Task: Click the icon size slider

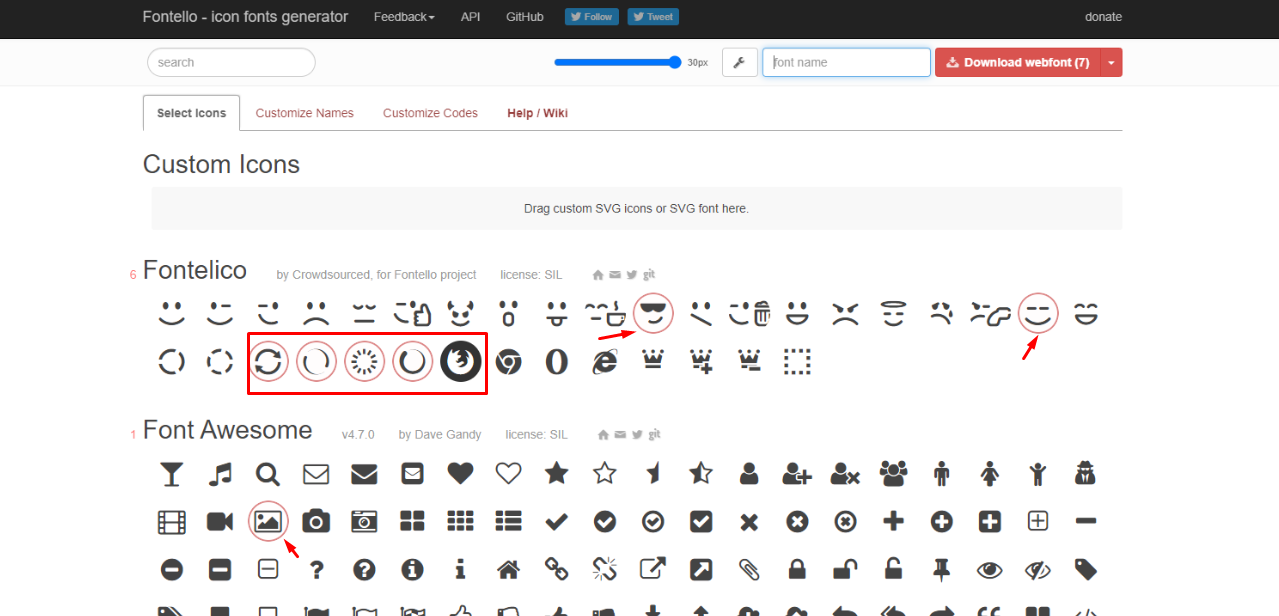Action: tap(617, 62)
